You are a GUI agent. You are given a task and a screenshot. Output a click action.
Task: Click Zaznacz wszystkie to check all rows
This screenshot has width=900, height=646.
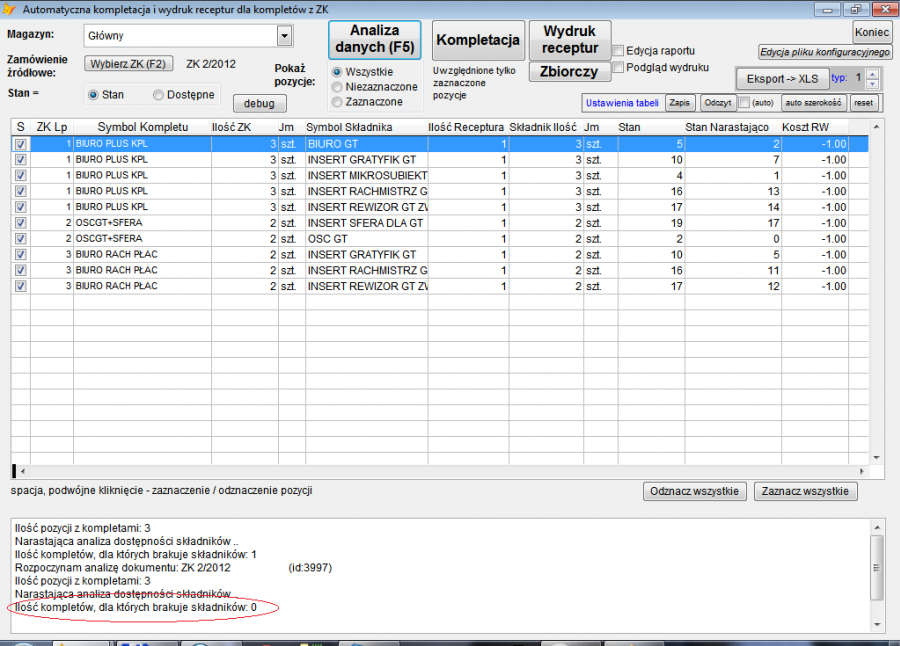pos(805,492)
